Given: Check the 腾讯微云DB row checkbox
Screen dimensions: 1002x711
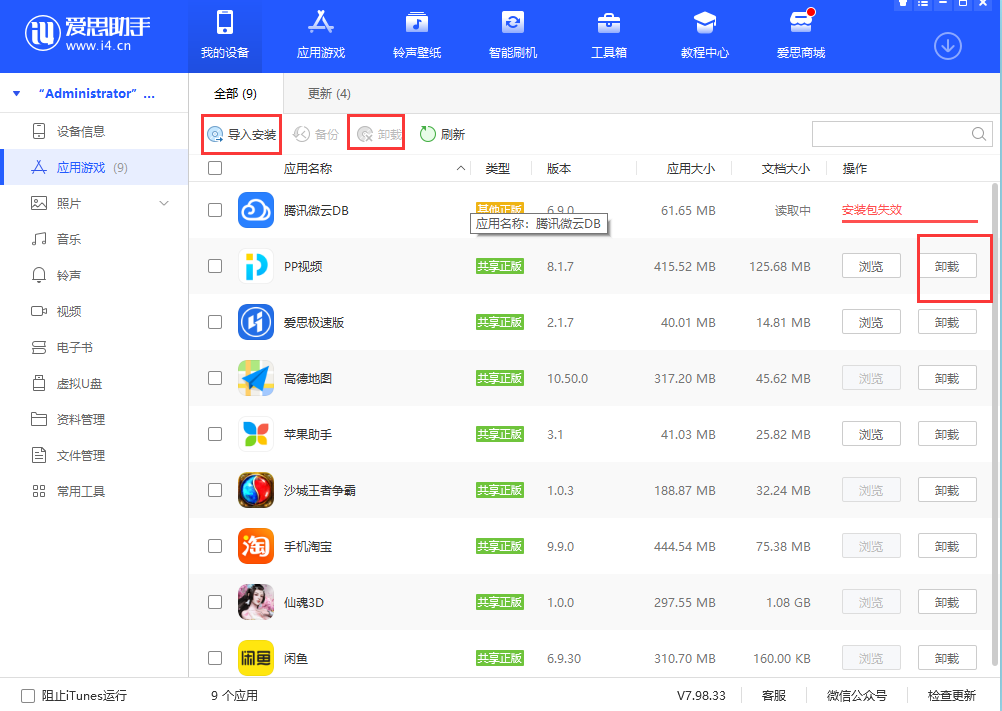Looking at the screenshot, I should (x=215, y=210).
